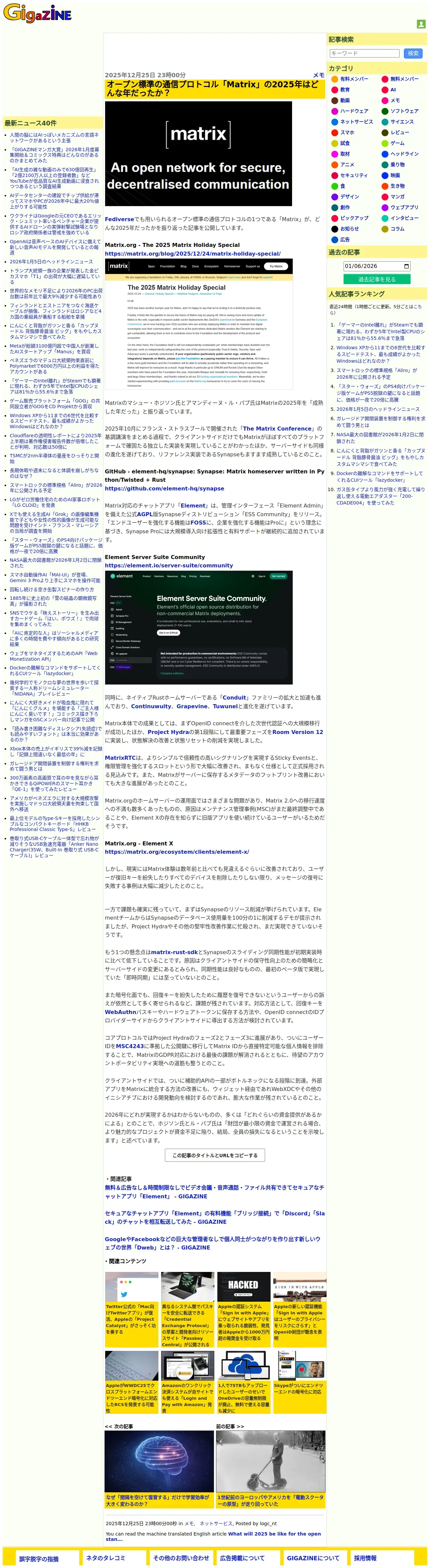
Task: Open the 取材 category
Action: click(x=345, y=154)
